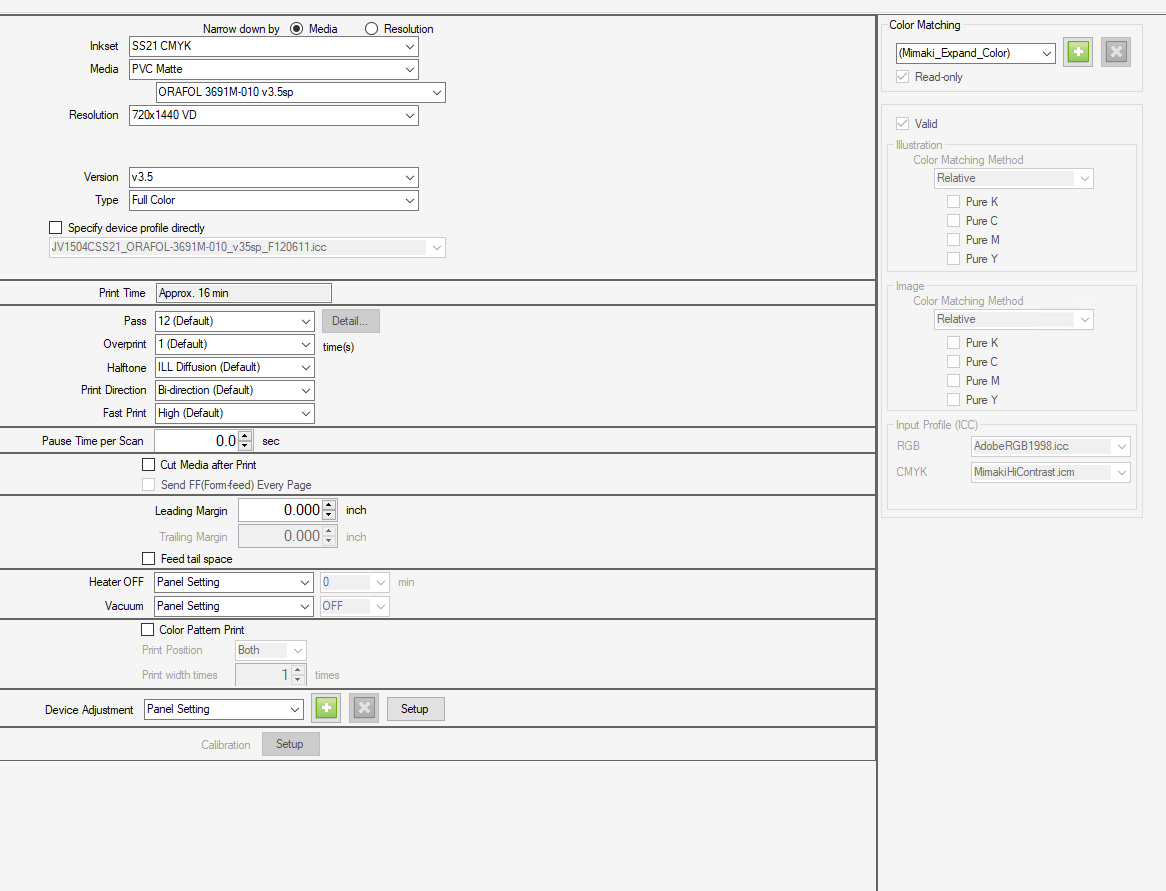
Task: Open the Print Position Both dropdown
Action: [x=271, y=650]
